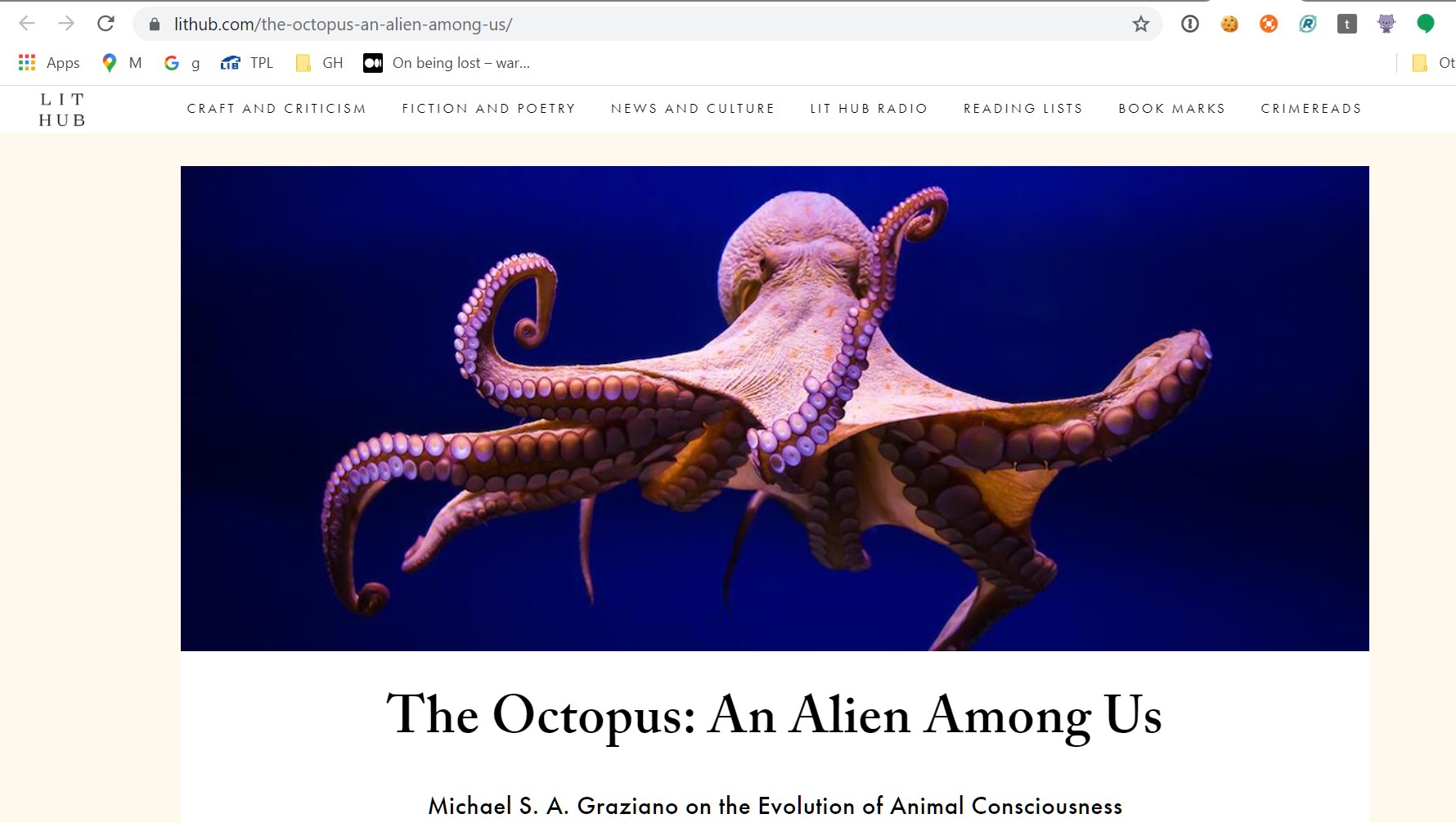Click the Lit Hub logo
1456x823 pixels.
tap(62, 110)
